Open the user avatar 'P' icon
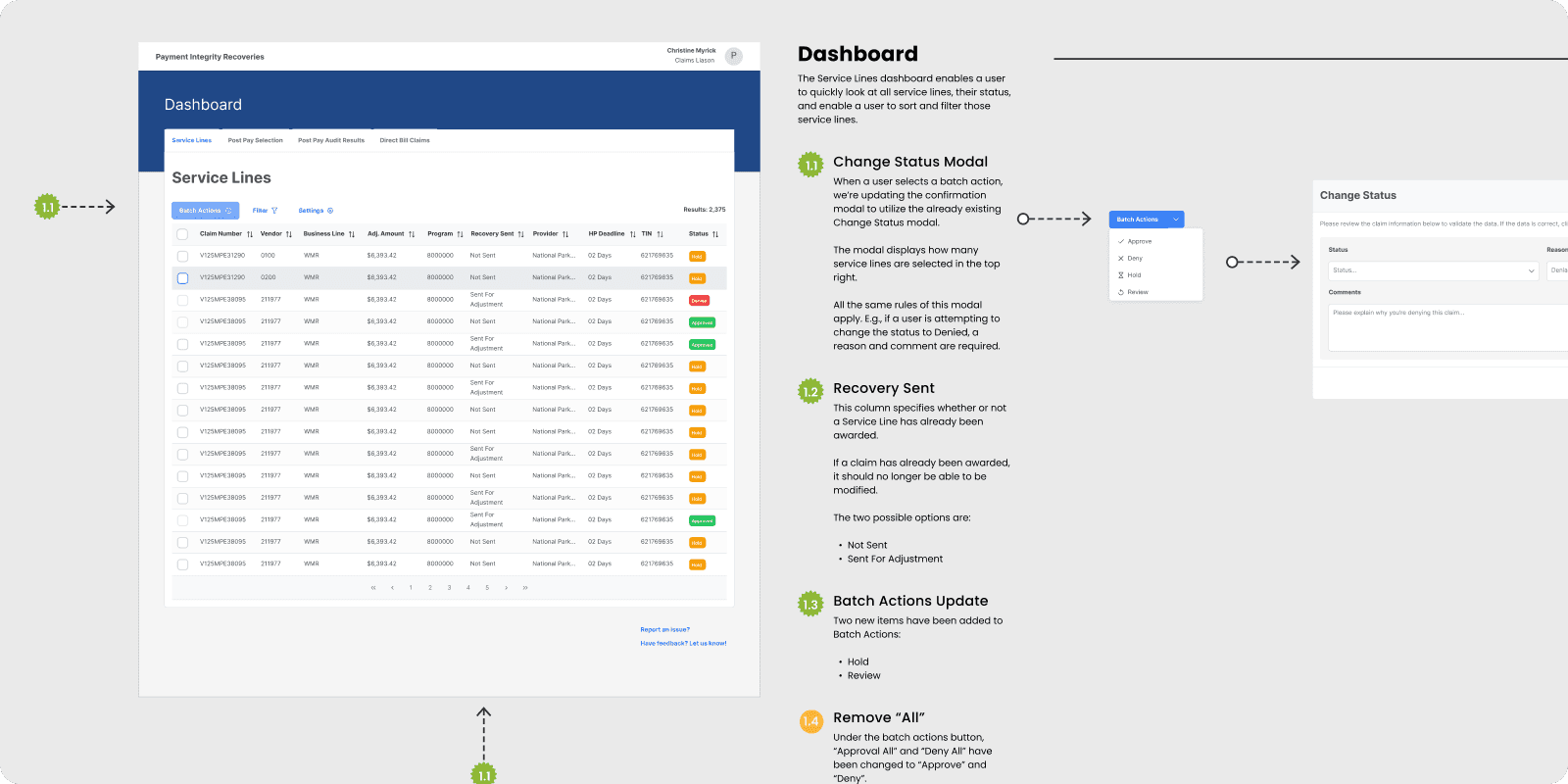Screen dimensions: 1568x784 [x=734, y=56]
